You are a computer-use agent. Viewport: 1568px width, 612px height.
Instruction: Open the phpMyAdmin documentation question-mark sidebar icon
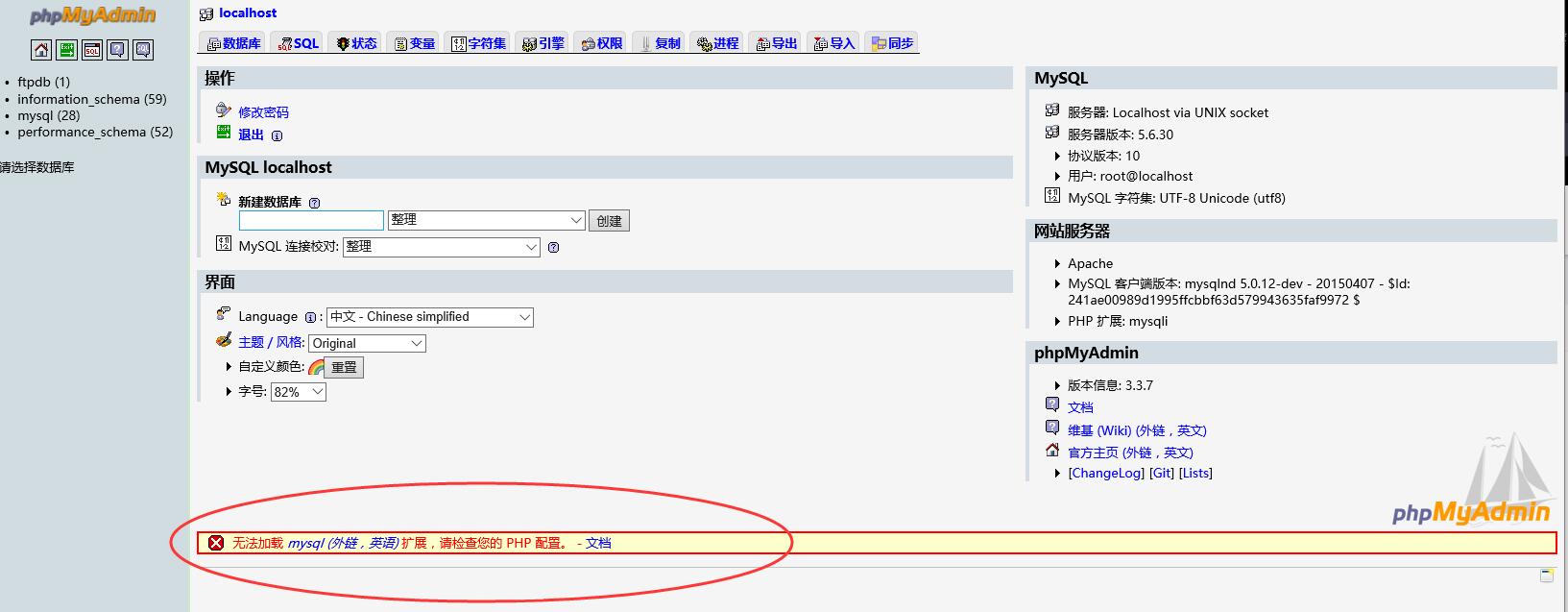tap(117, 50)
